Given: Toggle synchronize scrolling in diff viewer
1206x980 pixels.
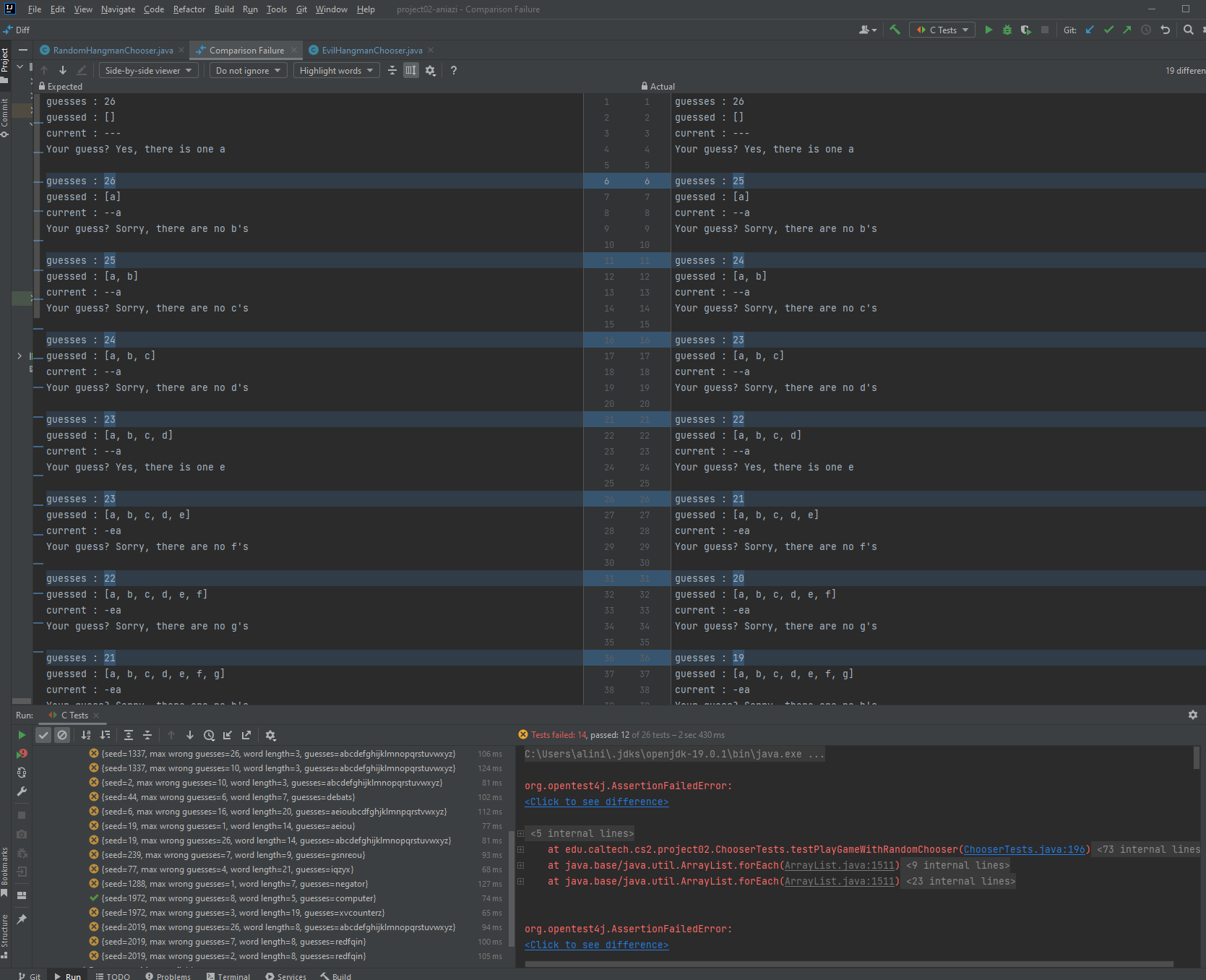Looking at the screenshot, I should click(x=411, y=70).
